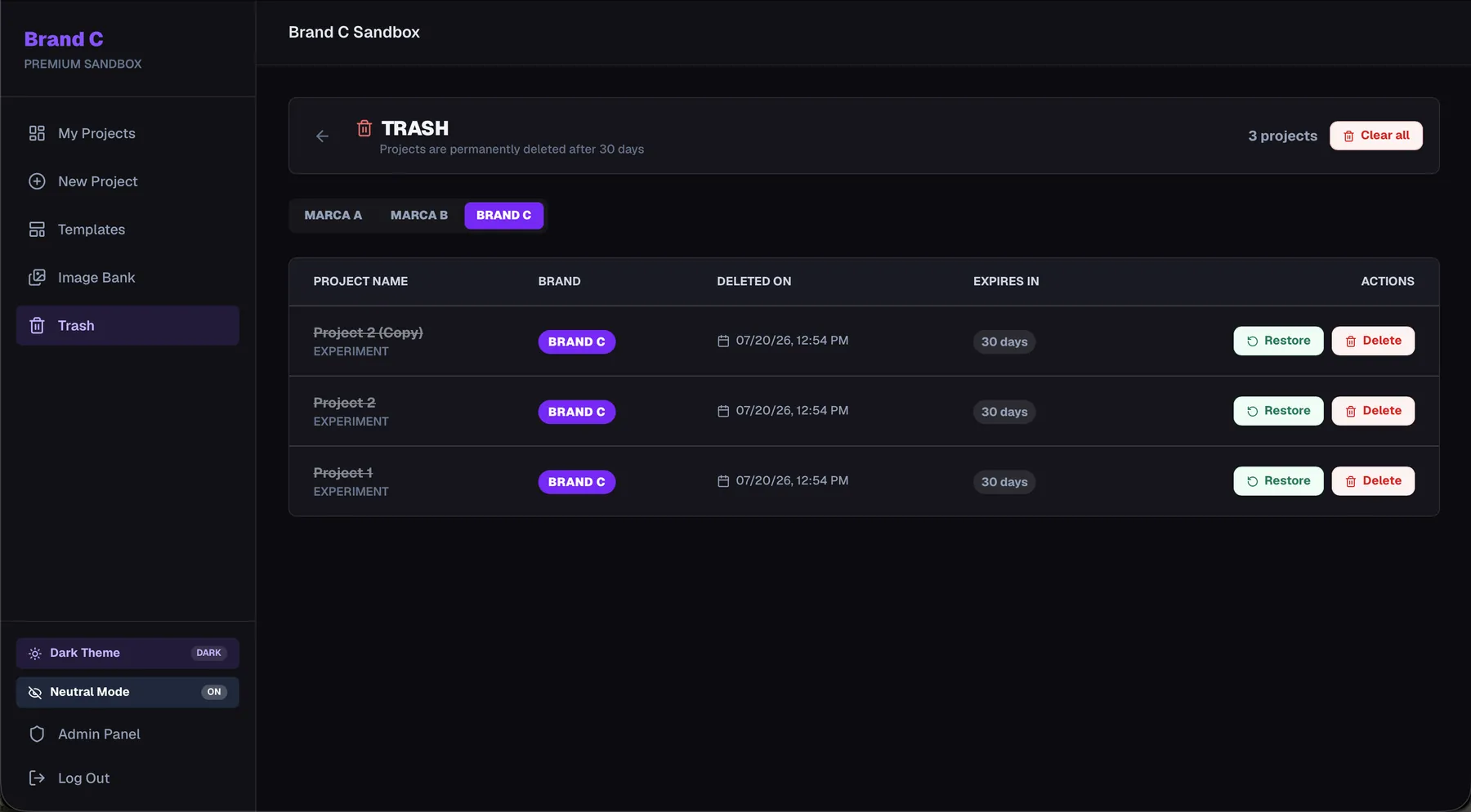Image resolution: width=1471 pixels, height=812 pixels.
Task: Click the New Project plus icon
Action: click(x=37, y=181)
